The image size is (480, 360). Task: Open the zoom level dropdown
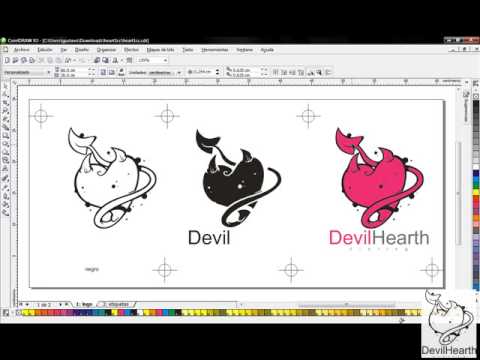click(165, 60)
